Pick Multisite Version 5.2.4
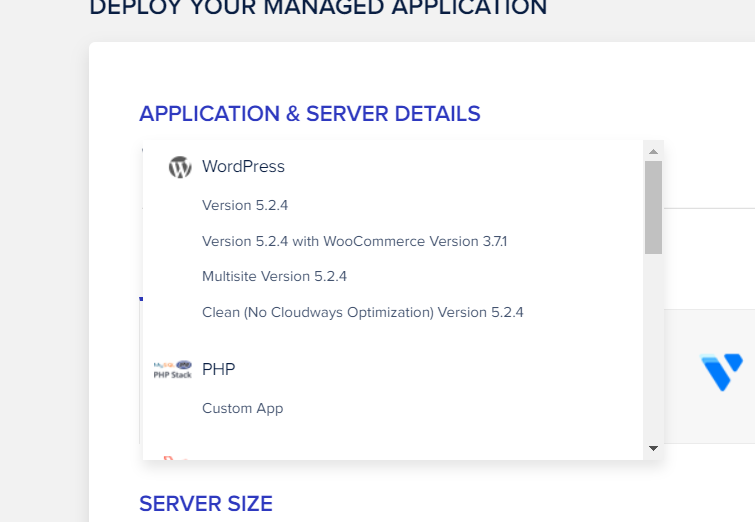 (x=274, y=276)
